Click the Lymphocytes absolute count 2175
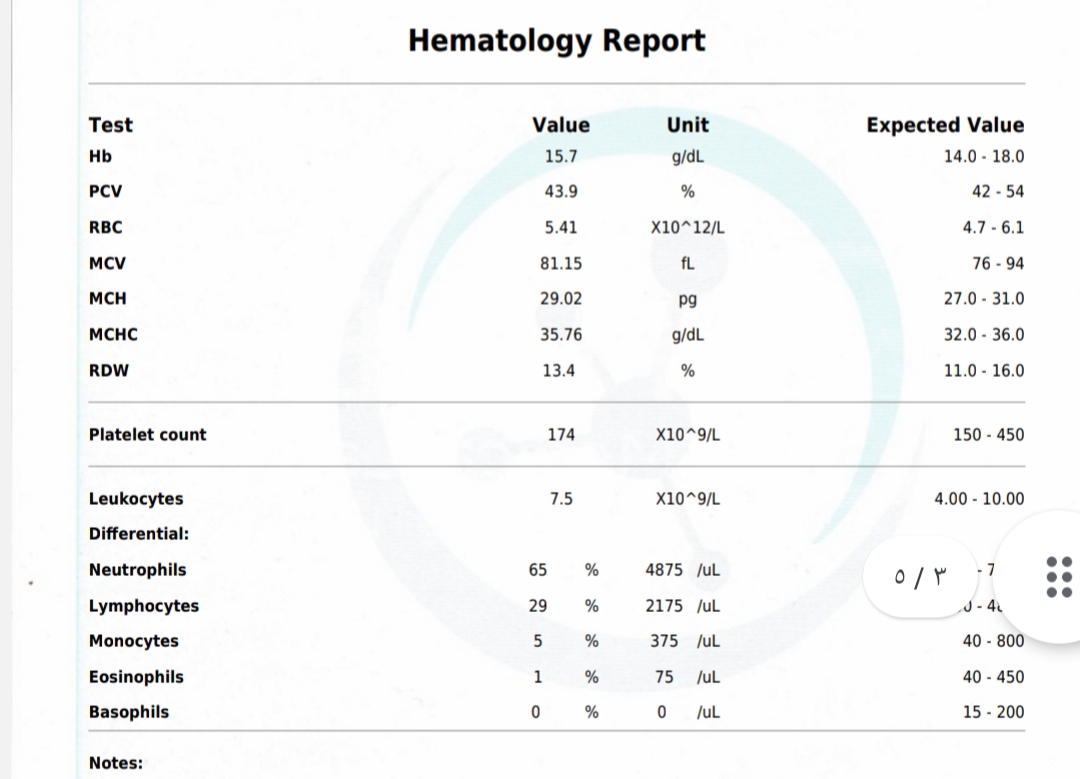The width and height of the screenshot is (1080, 779). (664, 605)
